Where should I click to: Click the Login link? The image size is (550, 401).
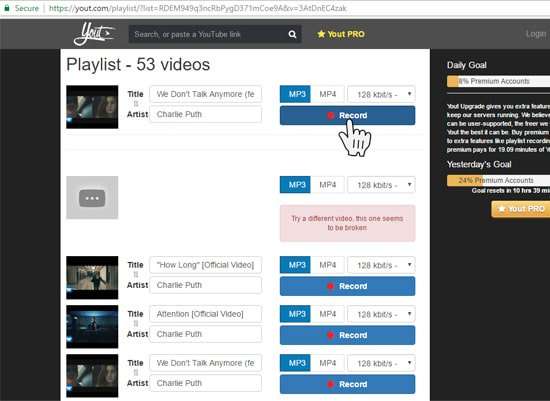coord(536,34)
